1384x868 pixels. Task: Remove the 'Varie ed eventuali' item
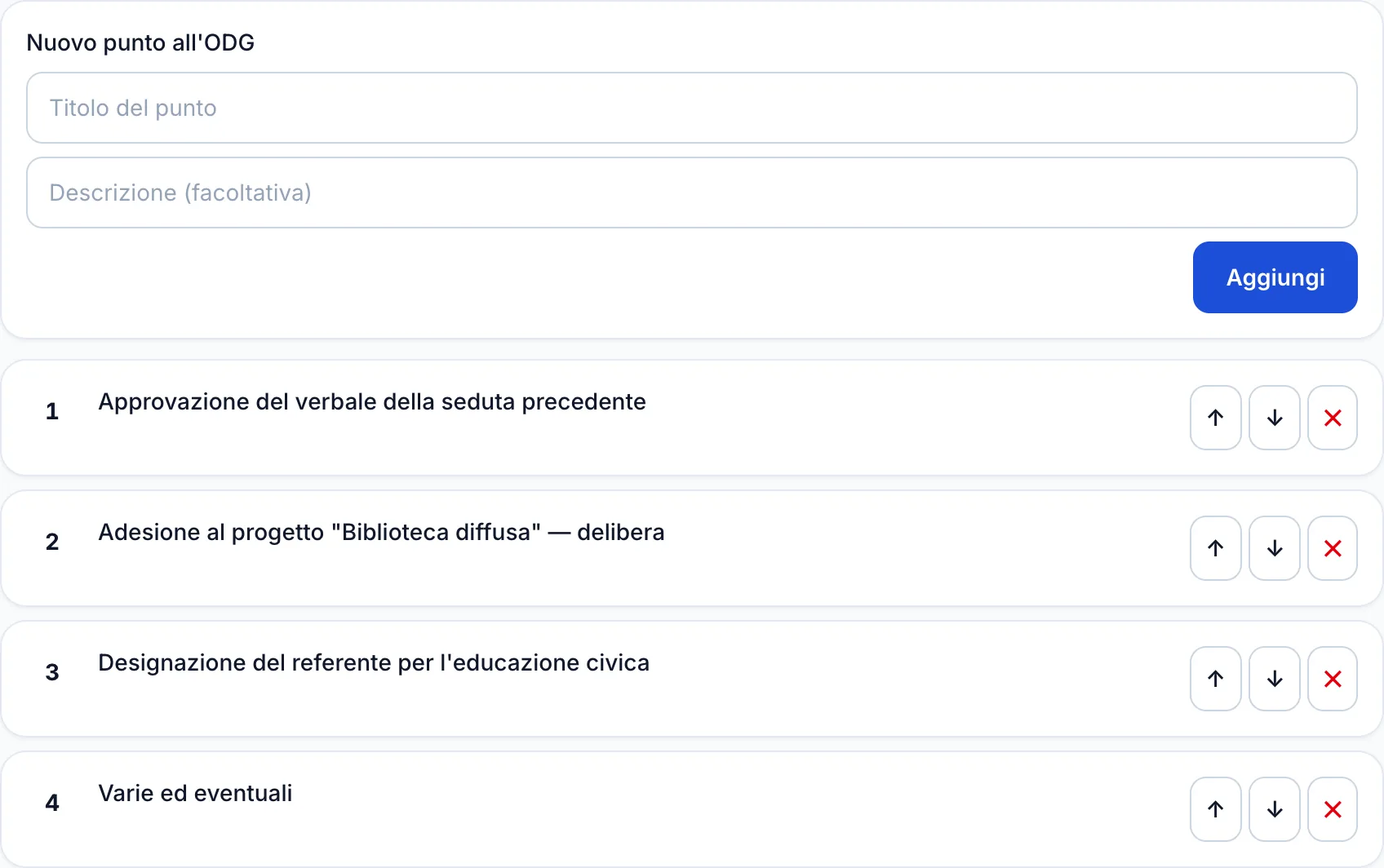click(1333, 809)
